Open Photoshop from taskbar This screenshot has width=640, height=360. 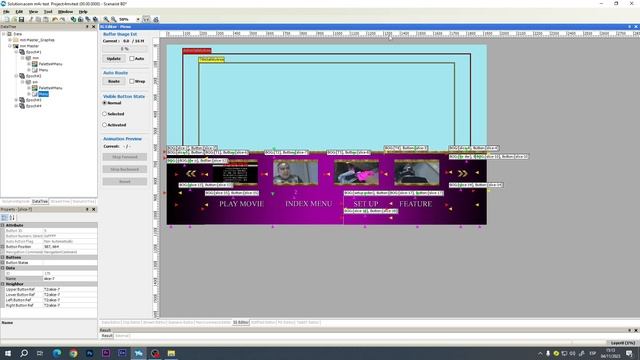click(89, 353)
